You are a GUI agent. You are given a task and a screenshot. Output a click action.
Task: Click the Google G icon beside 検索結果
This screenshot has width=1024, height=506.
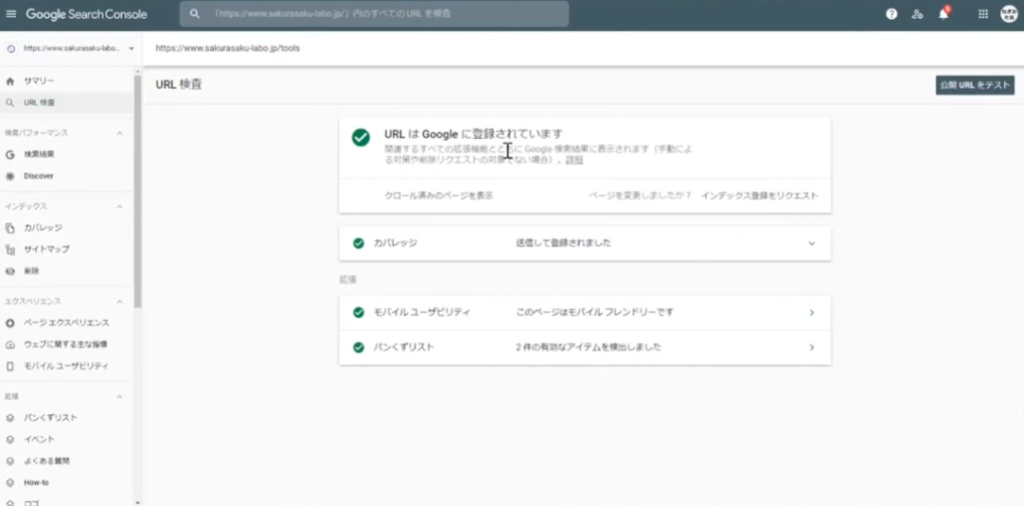[10, 155]
